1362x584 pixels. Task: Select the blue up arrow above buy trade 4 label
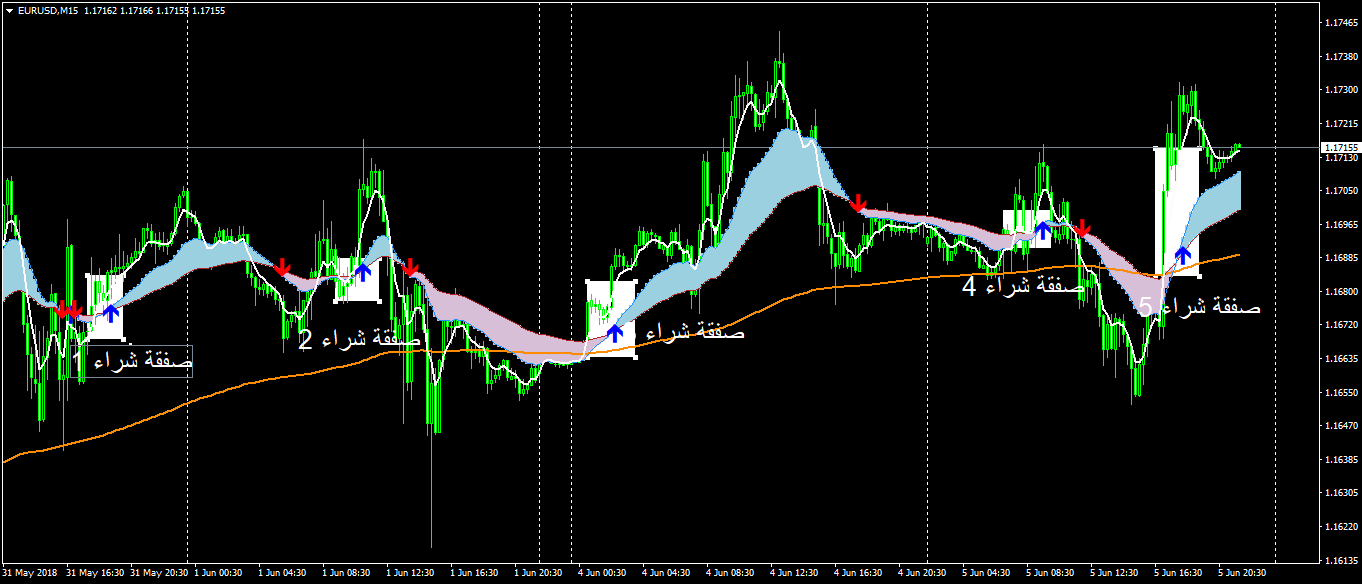[1043, 230]
